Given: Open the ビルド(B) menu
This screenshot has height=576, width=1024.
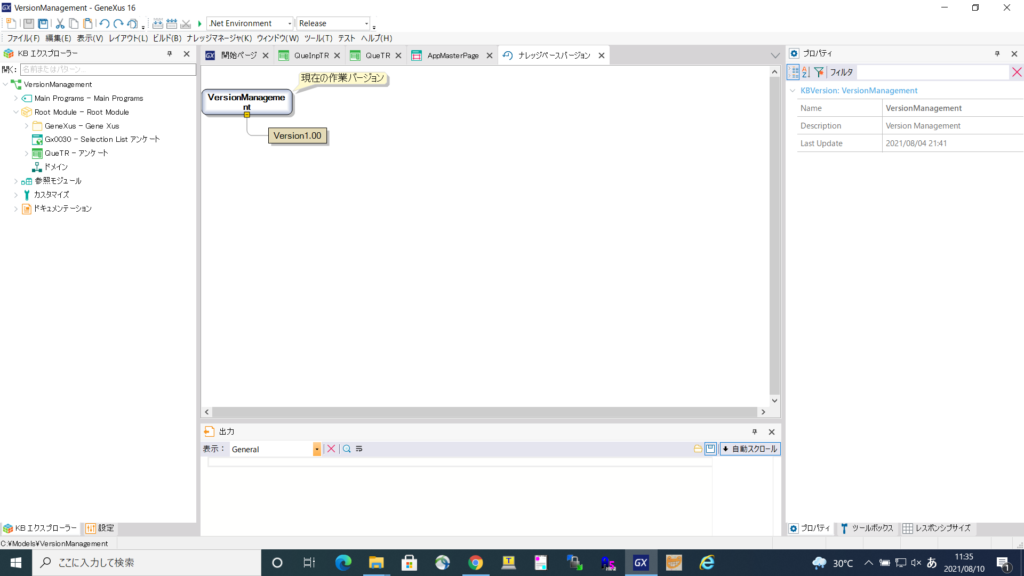Looking at the screenshot, I should click(x=167, y=39).
